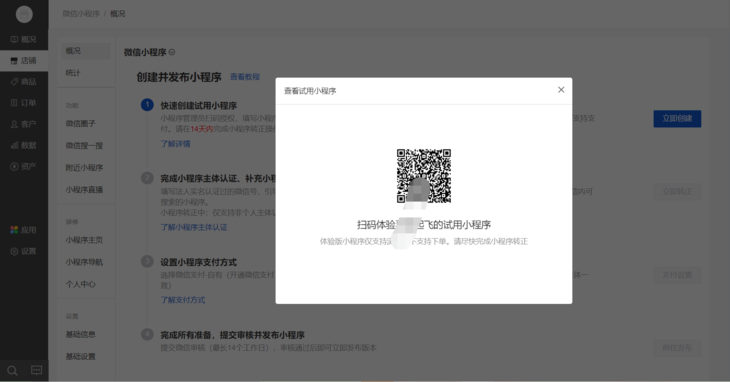Viewport: 730px width, 382px height.
Task: Open 个人中心 menu item
Action: (x=81, y=284)
